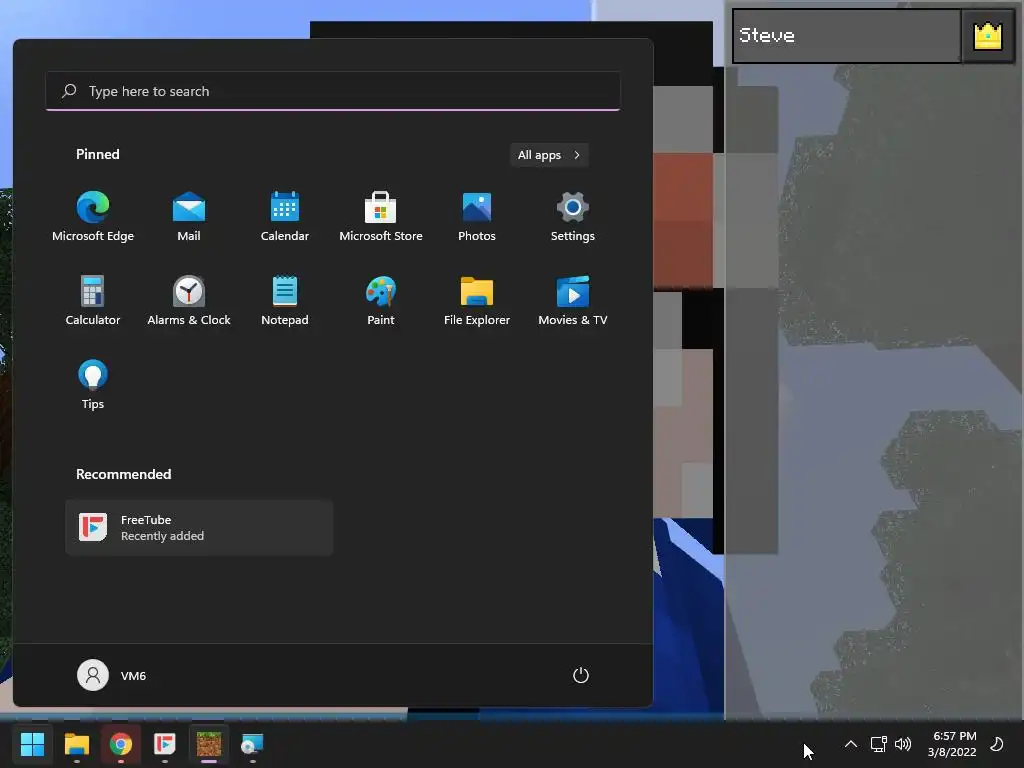This screenshot has height=768, width=1024.
Task: Launch the Mail app
Action: click(x=189, y=217)
